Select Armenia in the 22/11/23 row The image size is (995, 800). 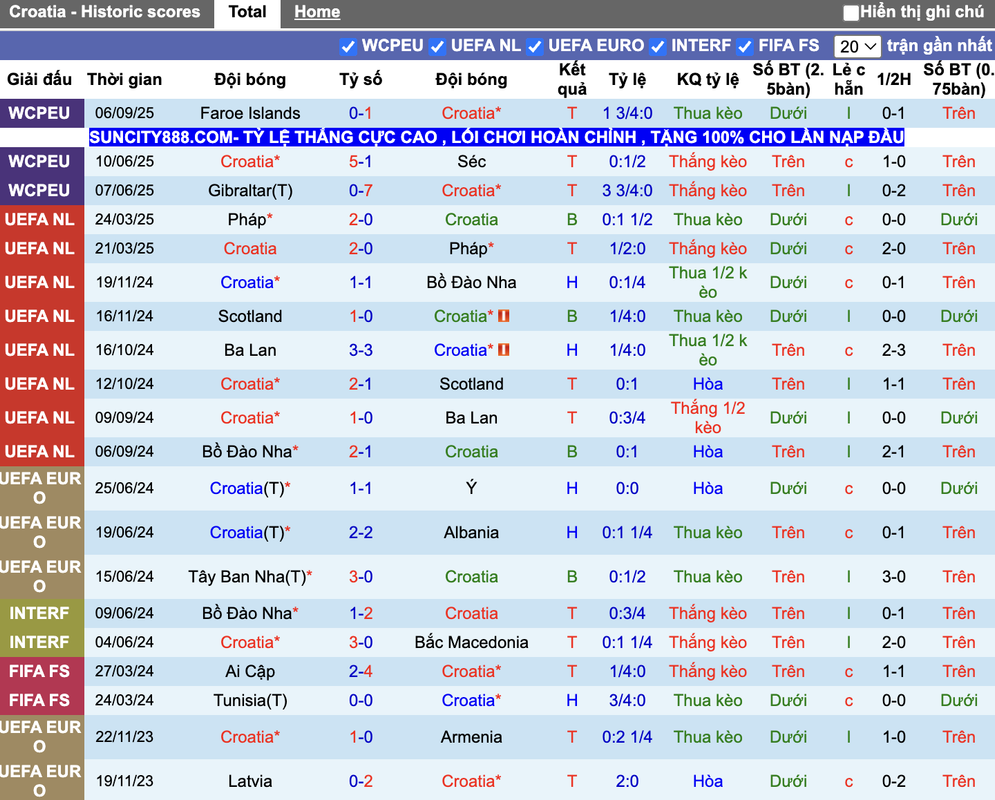click(471, 737)
